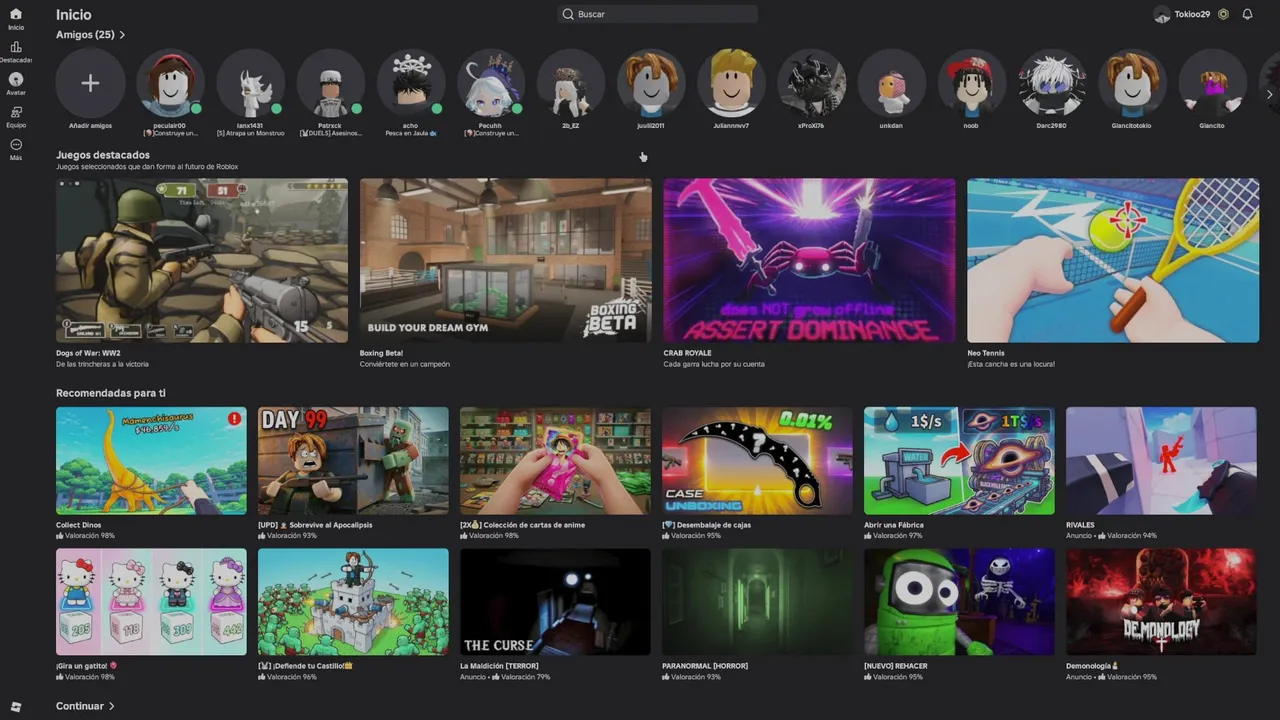Open ¡Defiende tu Castillo! game tile
The width and height of the screenshot is (1280, 720).
point(353,602)
